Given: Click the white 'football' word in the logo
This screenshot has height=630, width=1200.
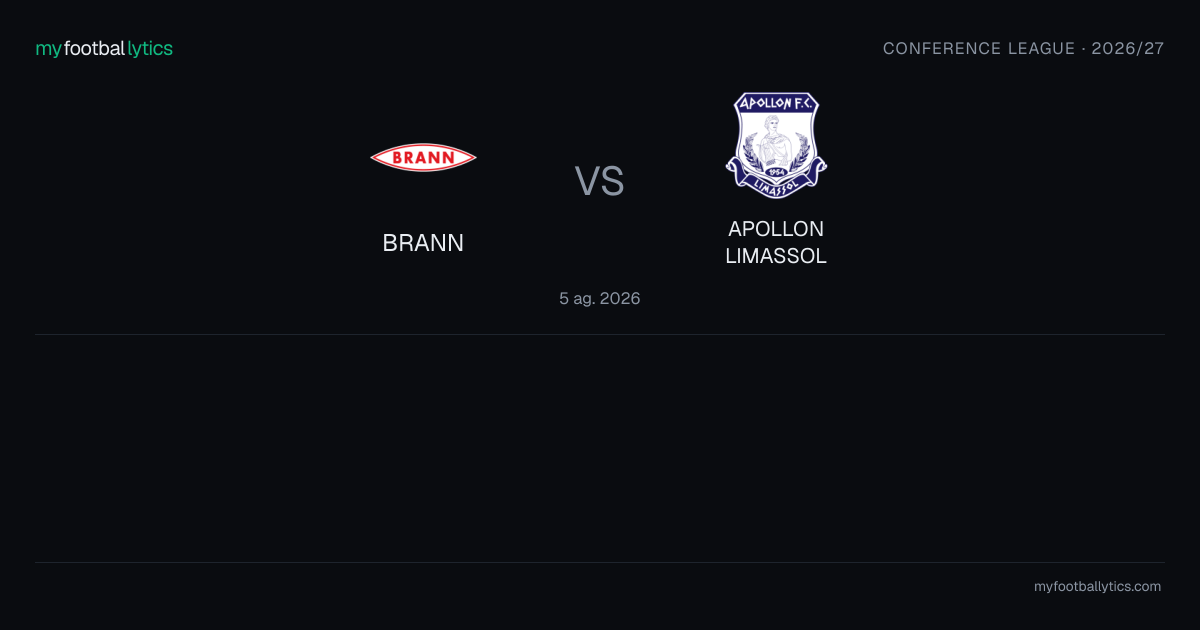Looking at the screenshot, I should [95, 49].
